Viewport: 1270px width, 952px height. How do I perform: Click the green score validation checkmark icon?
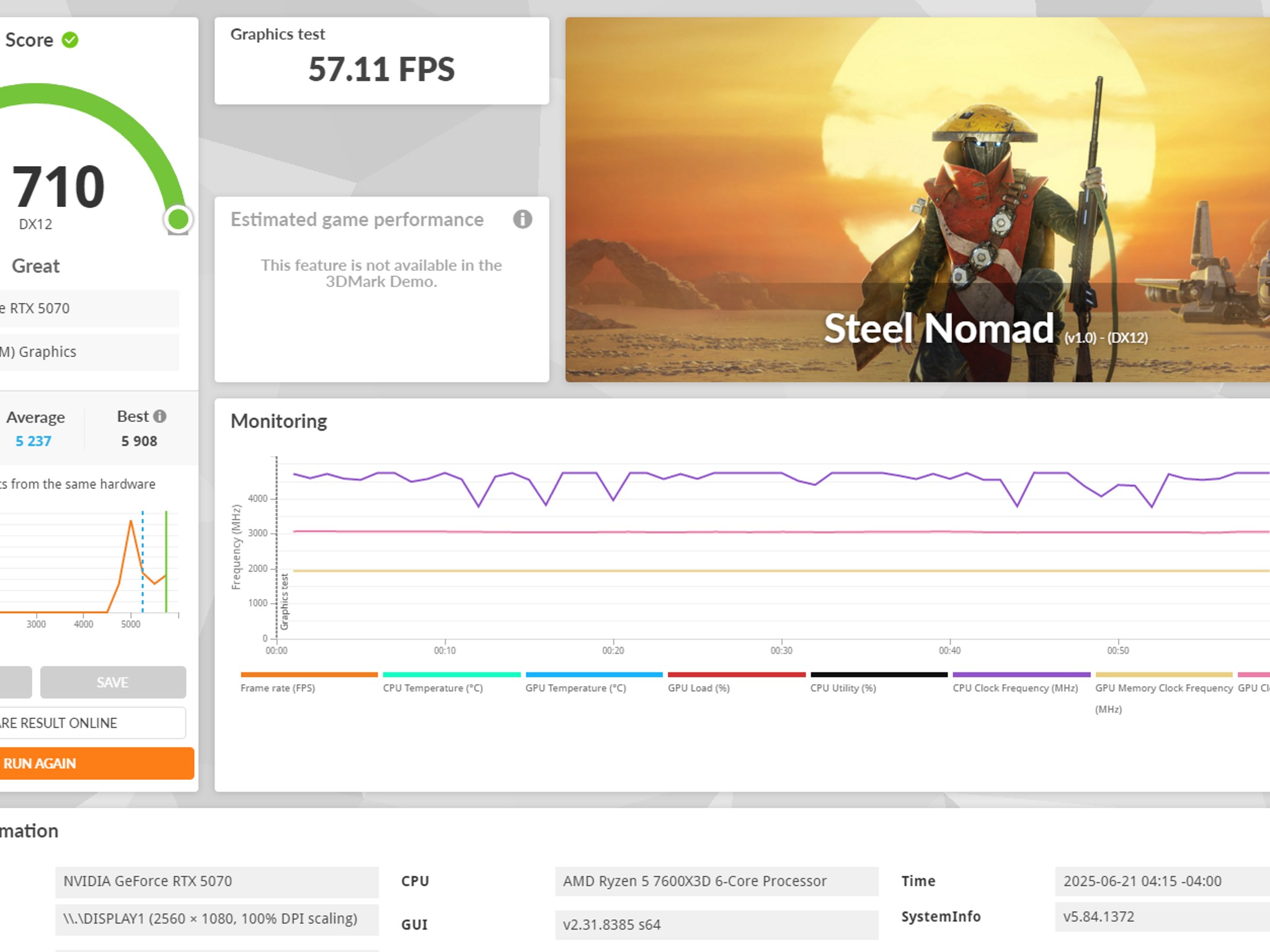click(70, 40)
